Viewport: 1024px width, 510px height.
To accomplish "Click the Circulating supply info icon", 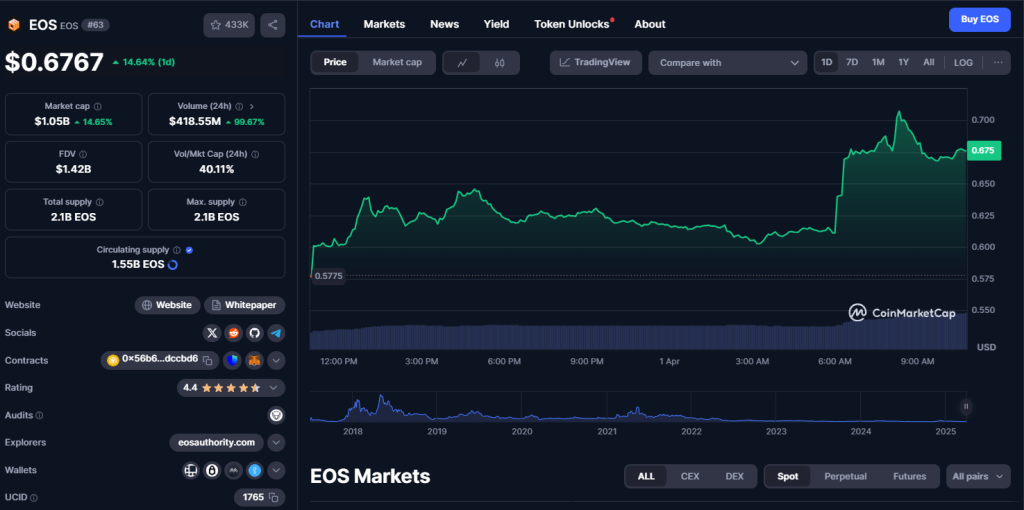I will 176,249.
